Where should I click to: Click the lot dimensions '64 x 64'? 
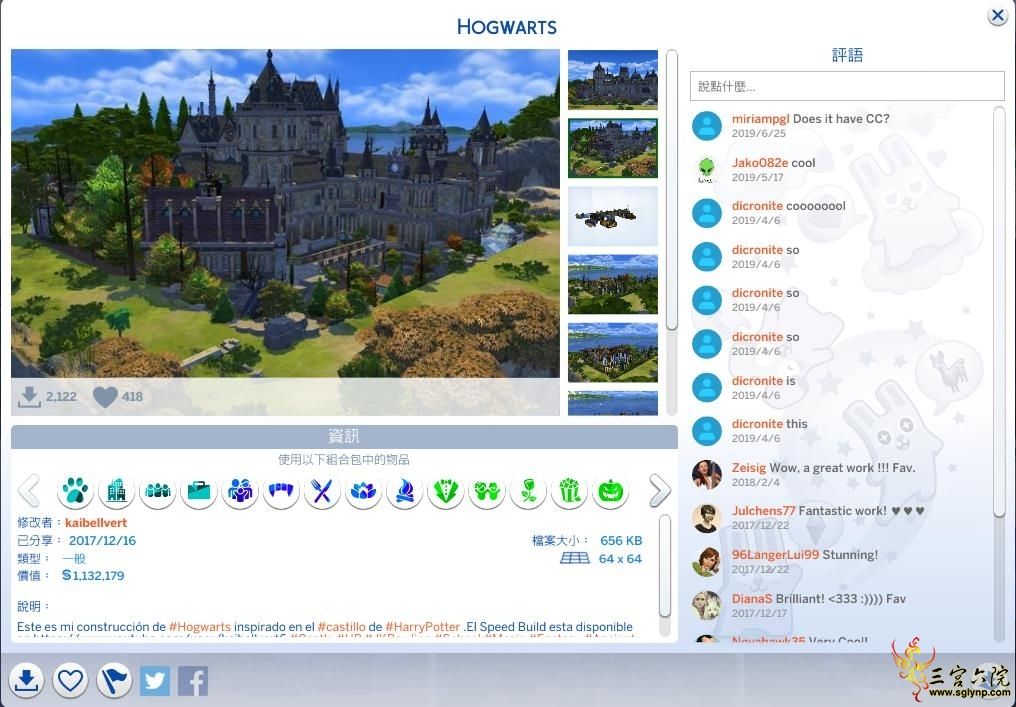click(x=620, y=559)
